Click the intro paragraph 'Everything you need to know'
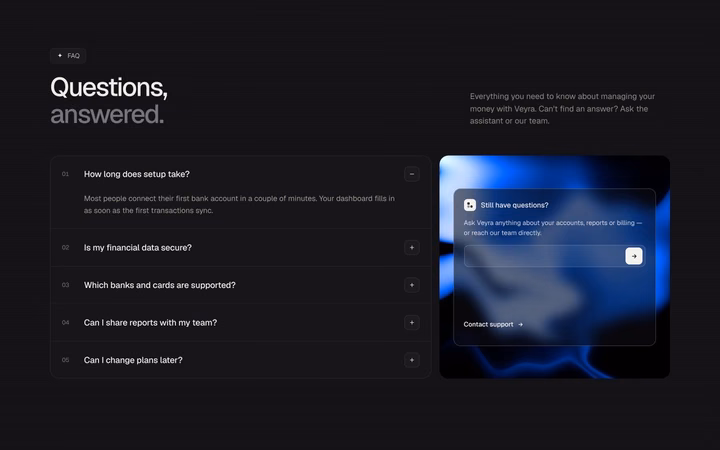This screenshot has width=720, height=450. 562,109
